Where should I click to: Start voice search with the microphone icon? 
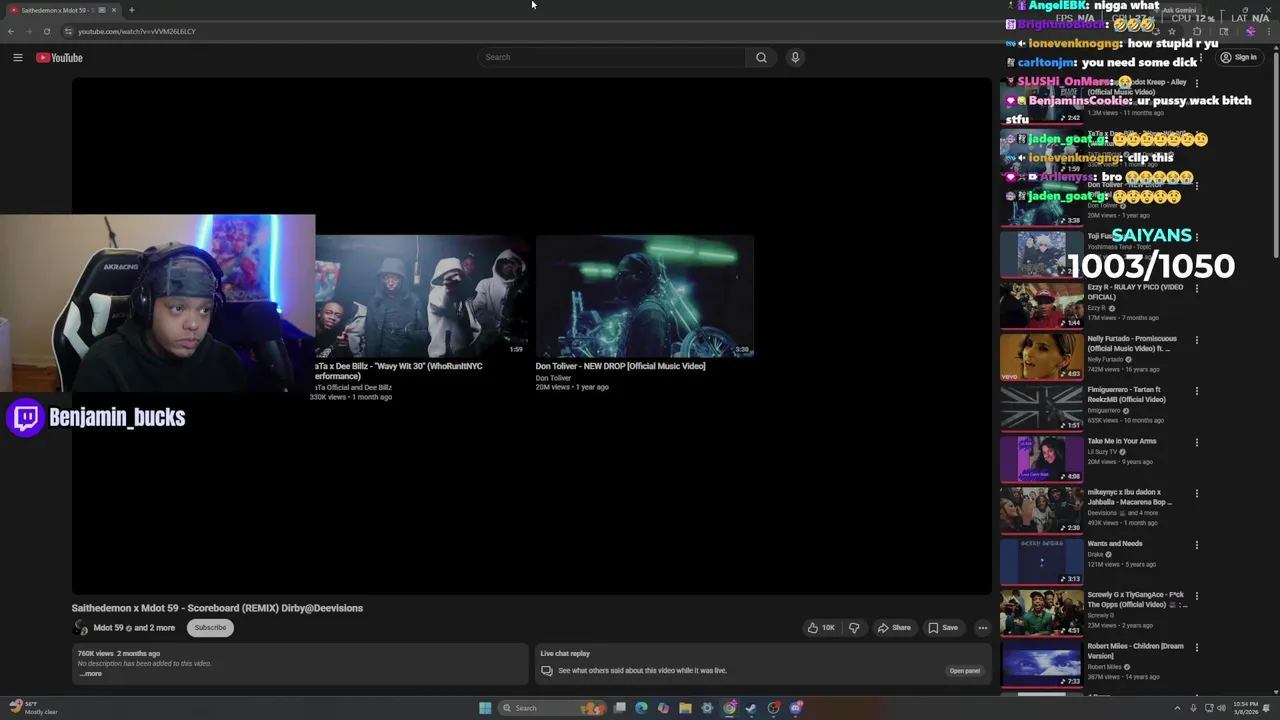click(795, 57)
